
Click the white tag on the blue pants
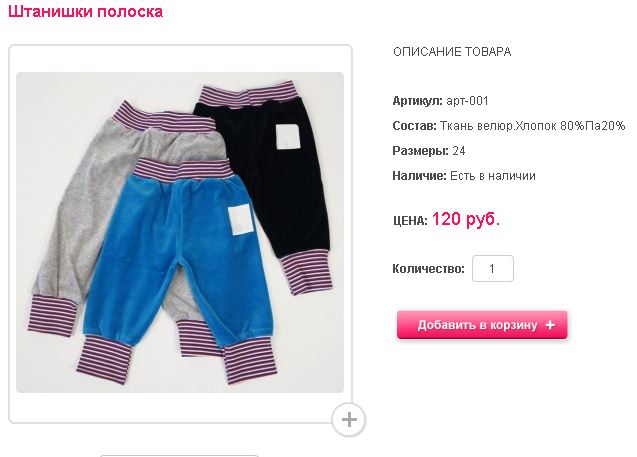click(240, 219)
